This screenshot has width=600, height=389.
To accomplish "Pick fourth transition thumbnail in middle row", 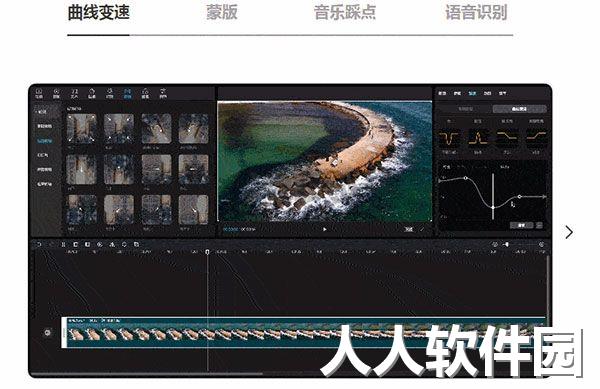I will pos(194,169).
